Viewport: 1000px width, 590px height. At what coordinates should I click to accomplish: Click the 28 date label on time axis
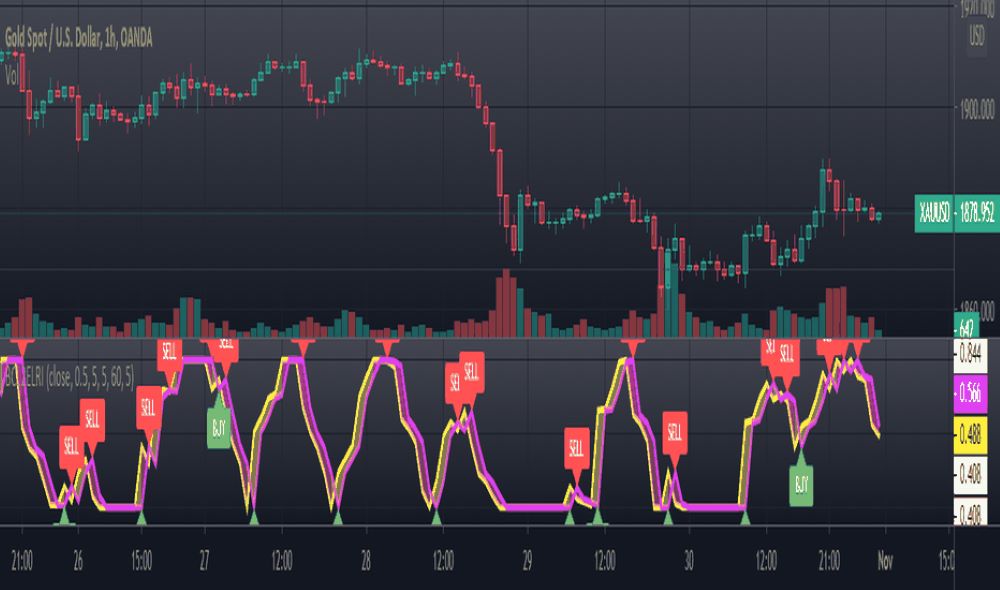pos(366,558)
